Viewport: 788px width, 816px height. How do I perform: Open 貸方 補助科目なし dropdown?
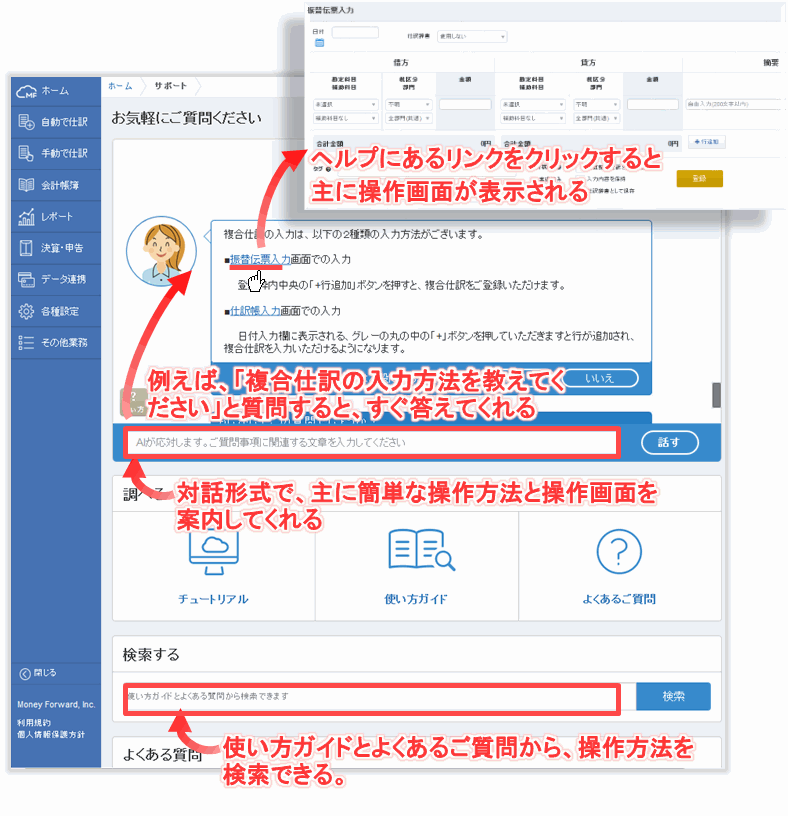[533, 119]
